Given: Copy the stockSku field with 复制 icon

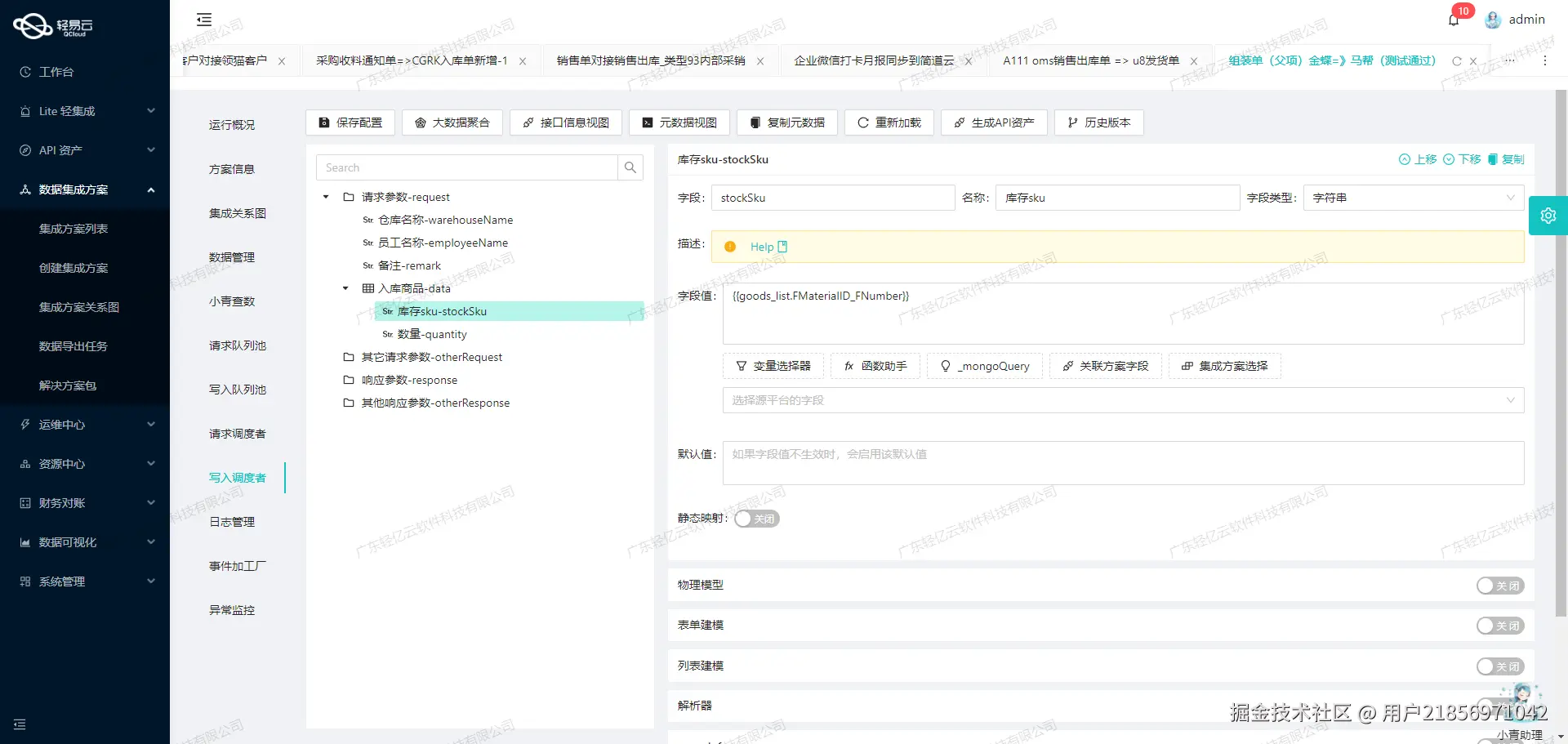Looking at the screenshot, I should tap(1508, 159).
